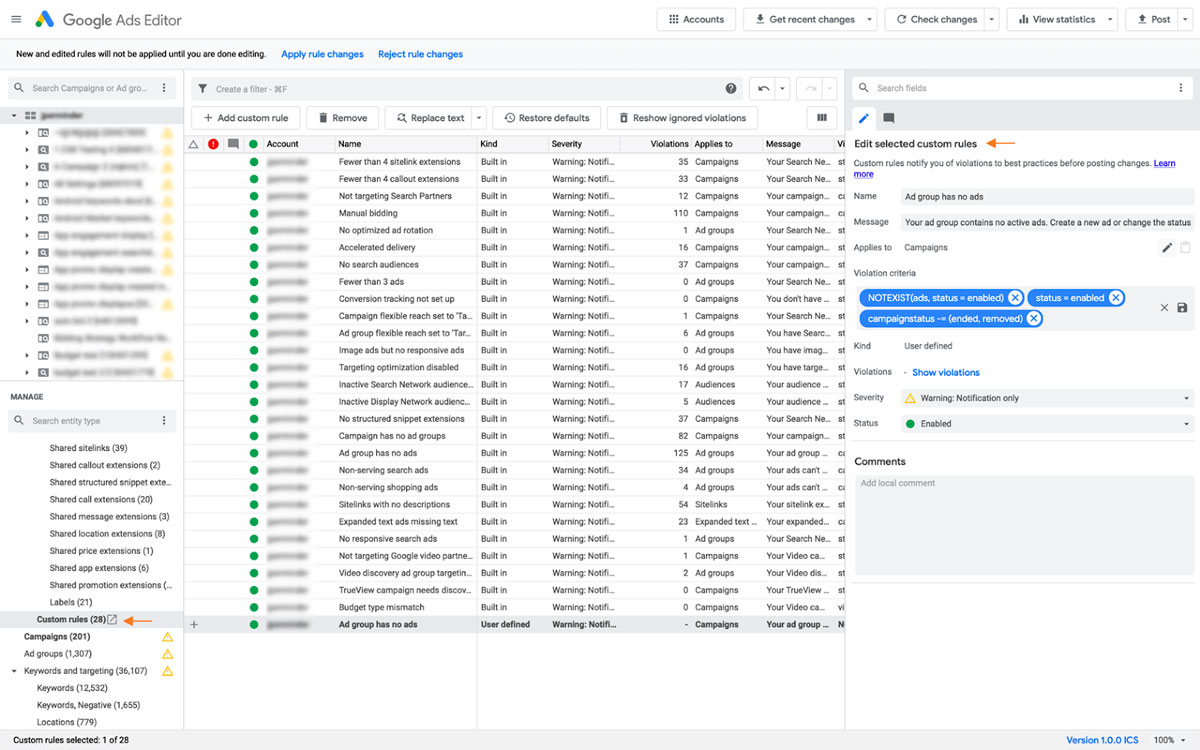Viewport: 1200px width, 750px height.
Task: Open the Comments panel icon beside the pencil
Action: click(x=890, y=118)
